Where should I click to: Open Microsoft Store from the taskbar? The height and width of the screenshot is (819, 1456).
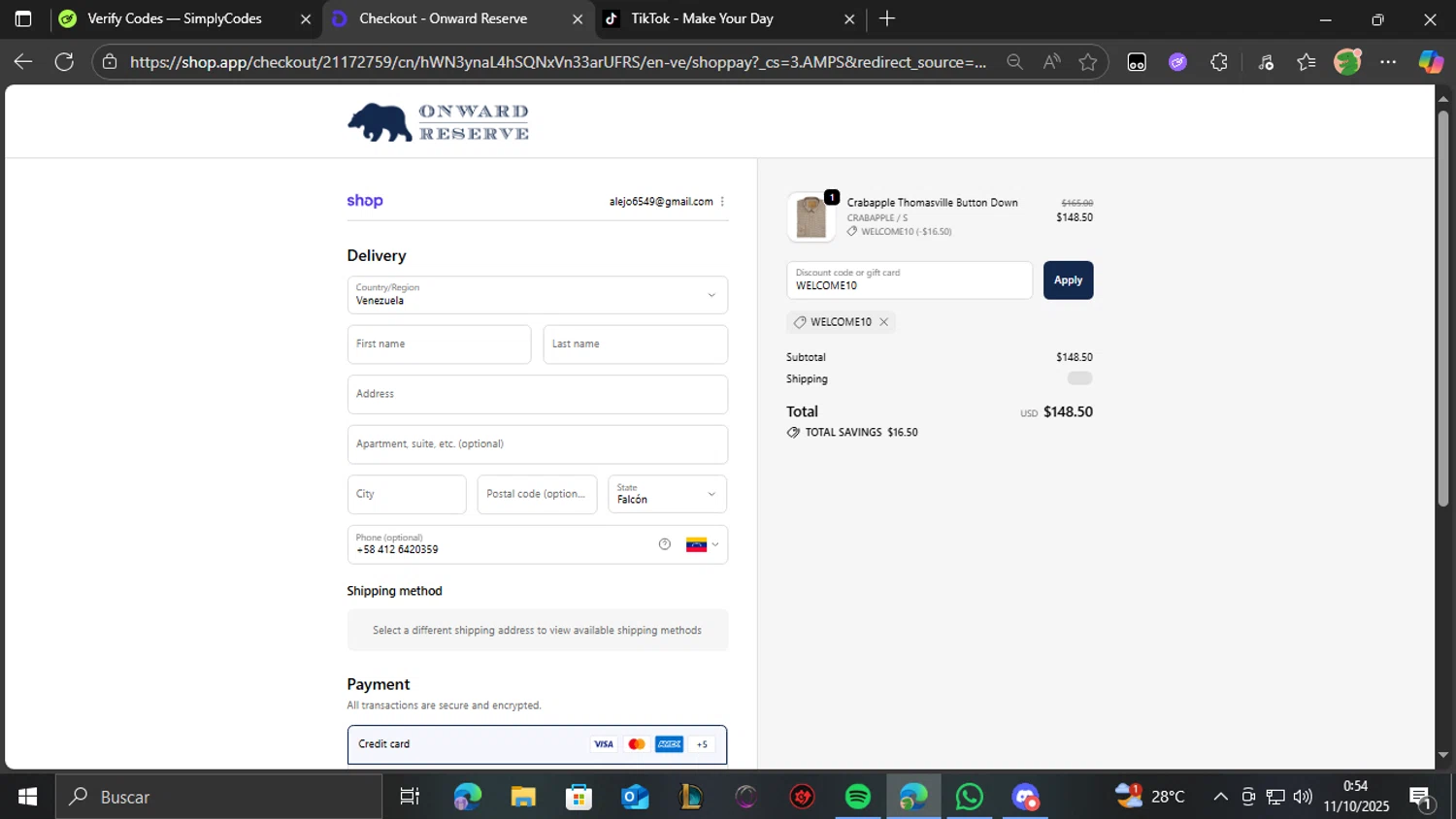pos(579,797)
